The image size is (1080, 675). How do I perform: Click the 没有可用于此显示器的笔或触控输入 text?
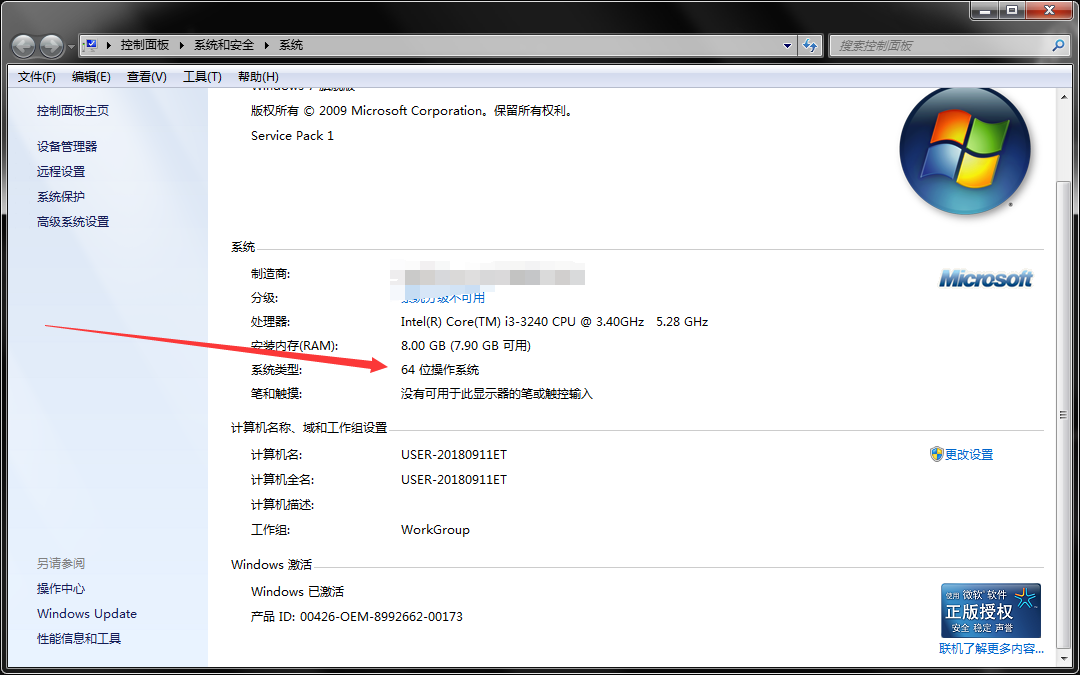497,394
